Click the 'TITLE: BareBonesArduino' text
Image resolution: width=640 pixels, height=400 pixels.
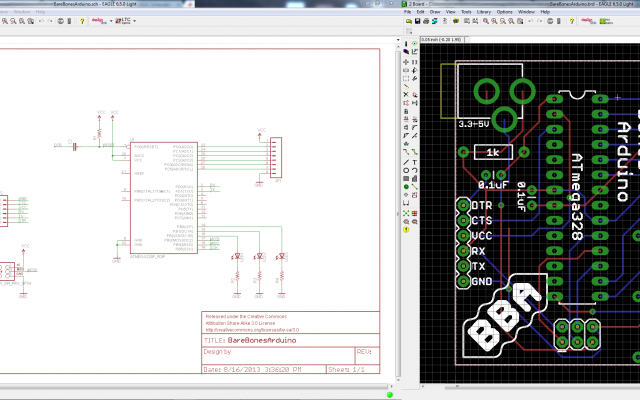250,340
